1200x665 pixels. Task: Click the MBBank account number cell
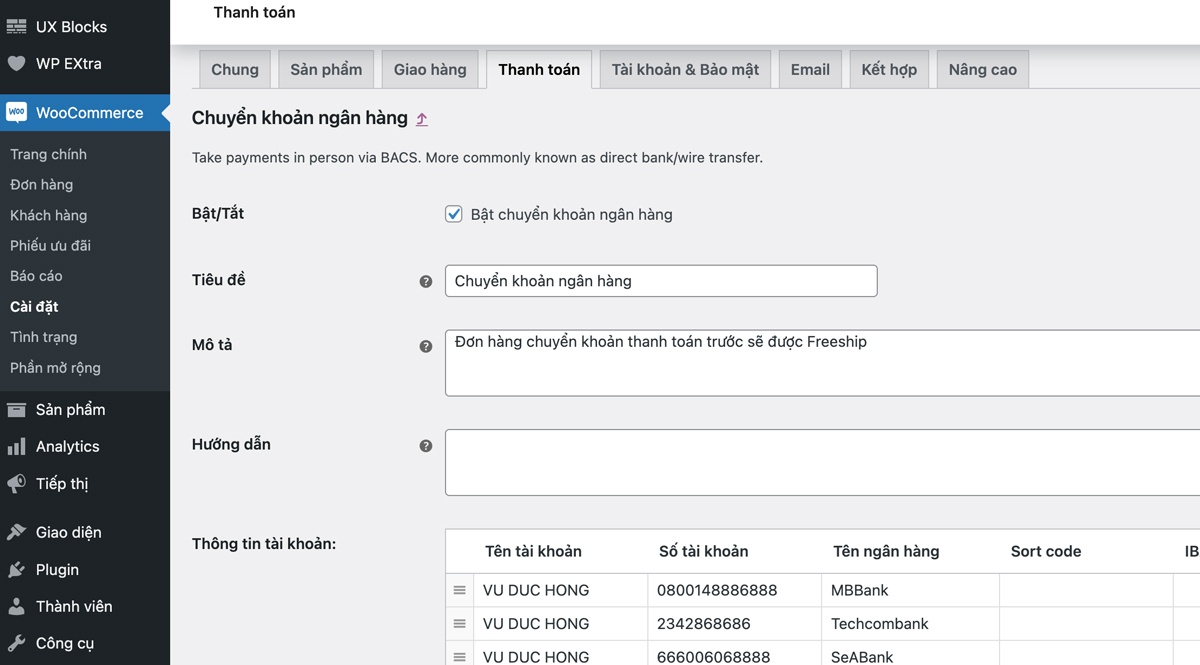coord(734,590)
